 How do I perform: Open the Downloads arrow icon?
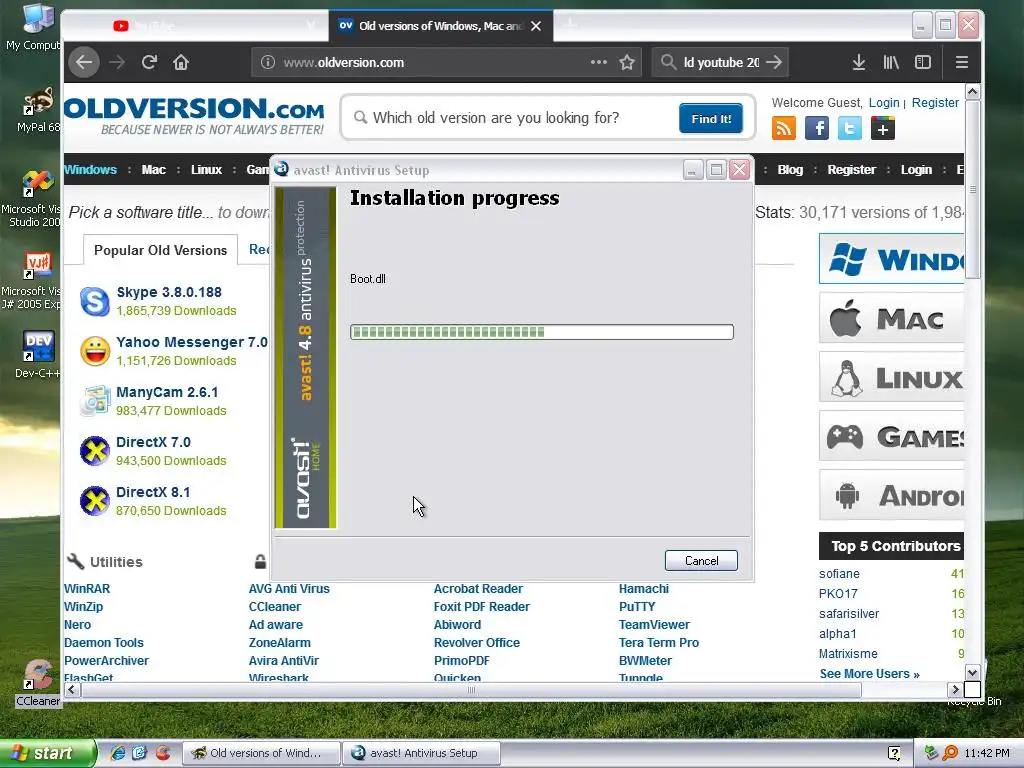tap(859, 62)
